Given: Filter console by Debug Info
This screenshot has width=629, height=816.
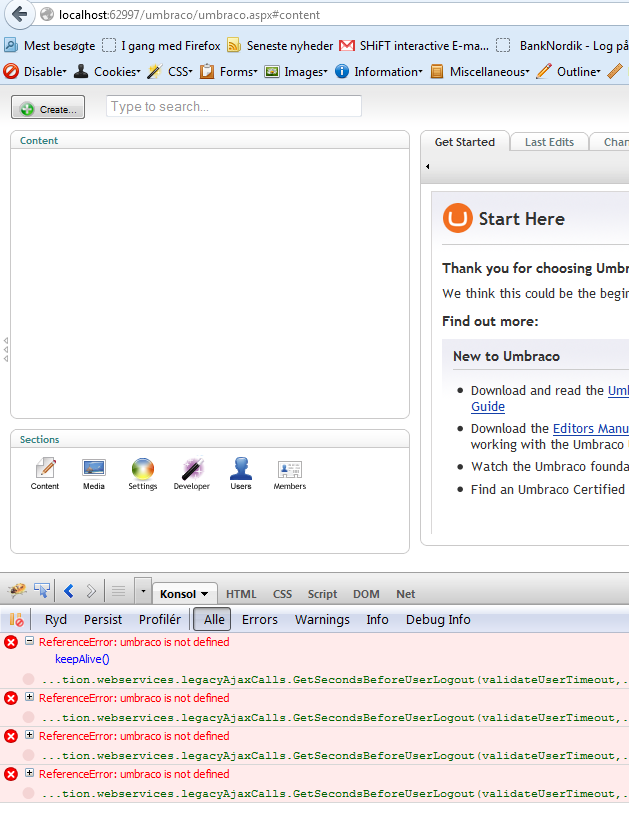Looking at the screenshot, I should click(438, 619).
